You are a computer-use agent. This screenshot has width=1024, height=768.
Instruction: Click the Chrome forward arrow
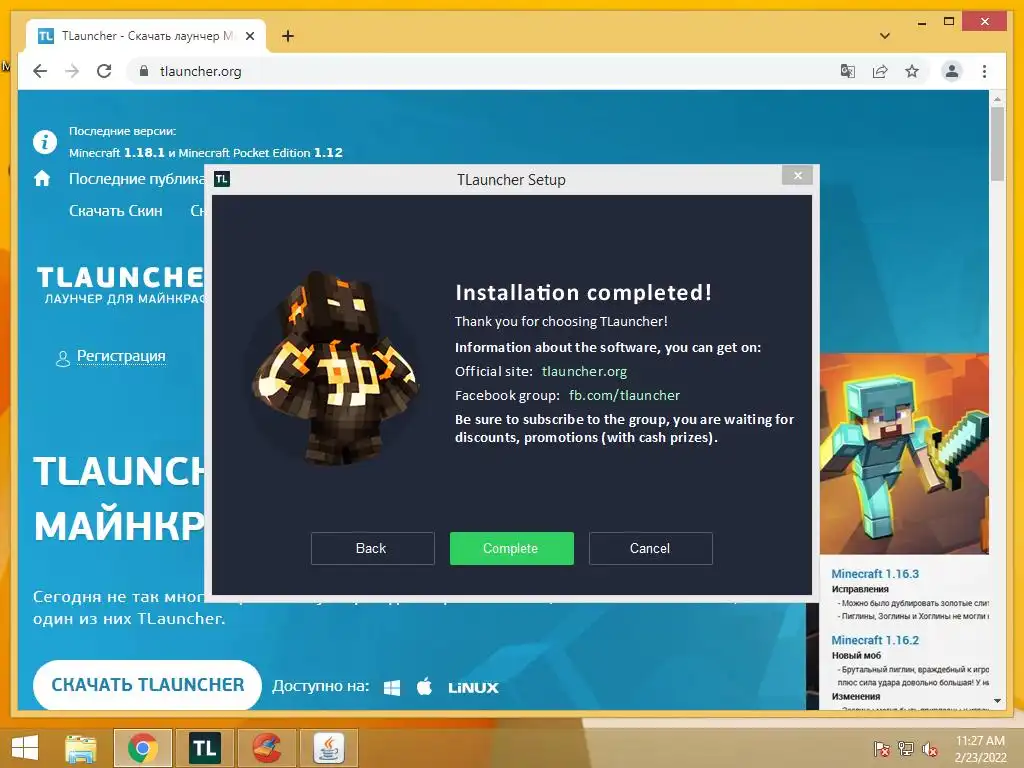[72, 71]
